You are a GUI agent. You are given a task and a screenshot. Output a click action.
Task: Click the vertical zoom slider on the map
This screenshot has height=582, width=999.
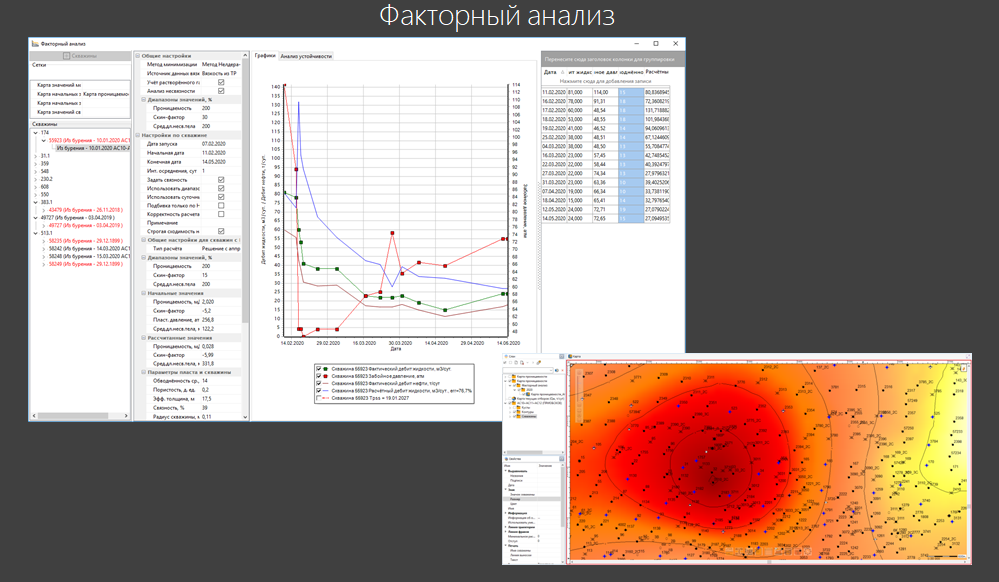[x=579, y=396]
